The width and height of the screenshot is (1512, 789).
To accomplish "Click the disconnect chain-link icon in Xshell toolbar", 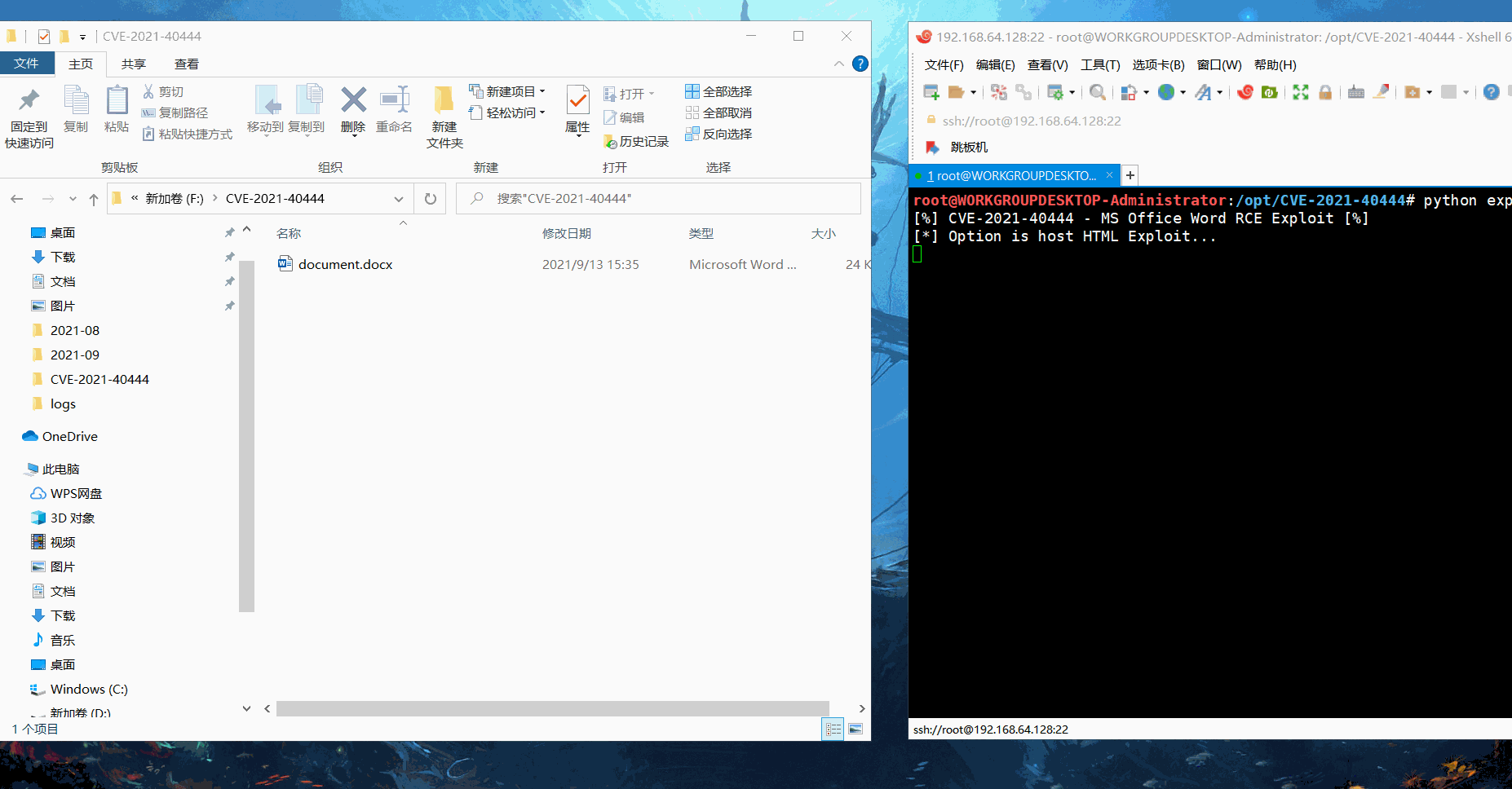I will 1023,92.
